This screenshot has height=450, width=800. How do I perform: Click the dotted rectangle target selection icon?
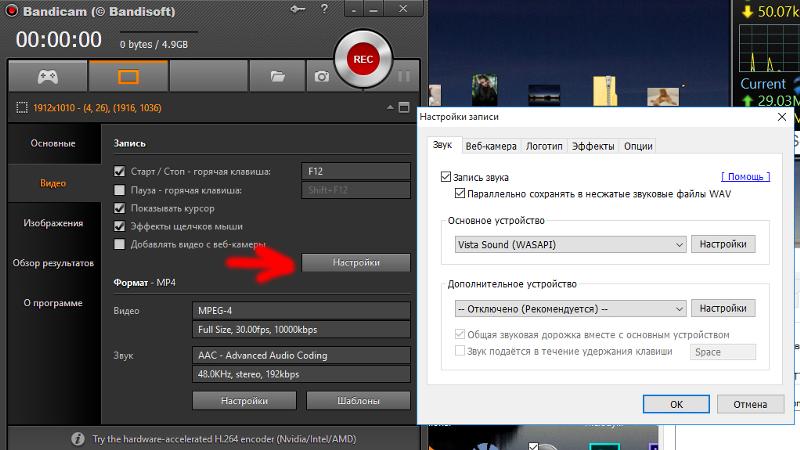click(21, 108)
